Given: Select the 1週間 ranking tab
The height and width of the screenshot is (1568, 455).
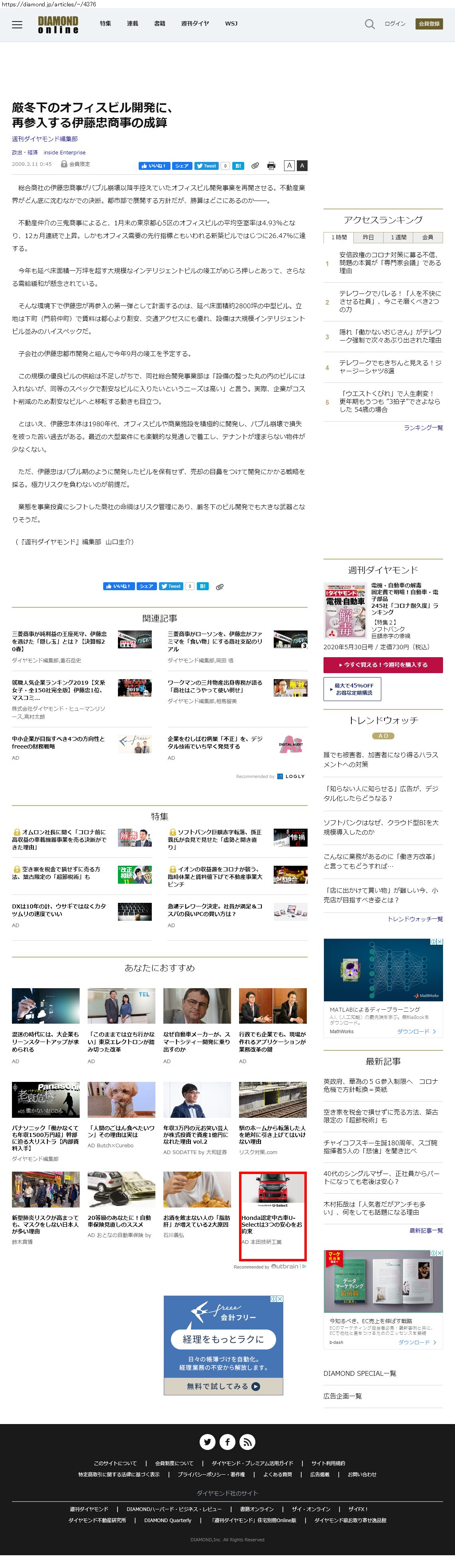Looking at the screenshot, I should pos(398,237).
